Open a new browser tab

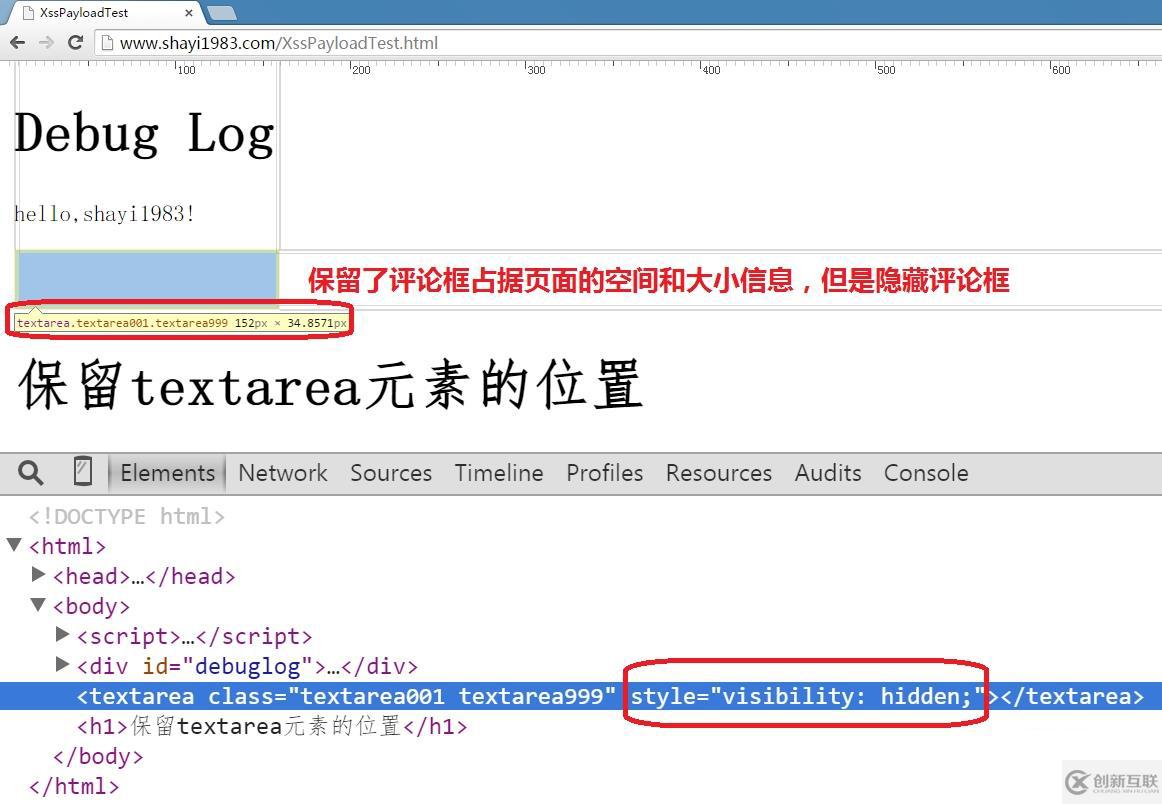coord(222,13)
